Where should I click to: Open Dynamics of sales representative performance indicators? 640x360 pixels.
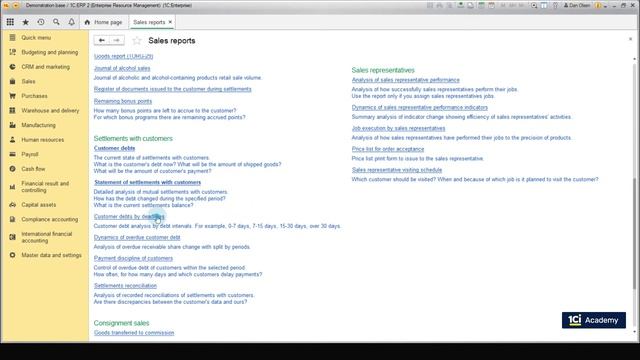[420, 107]
